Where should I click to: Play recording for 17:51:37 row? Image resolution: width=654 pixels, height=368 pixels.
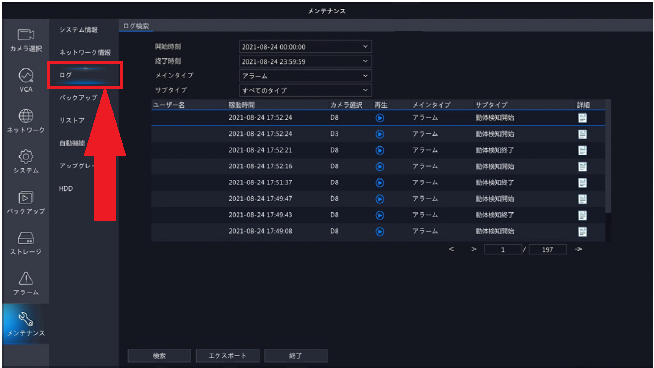tap(380, 183)
